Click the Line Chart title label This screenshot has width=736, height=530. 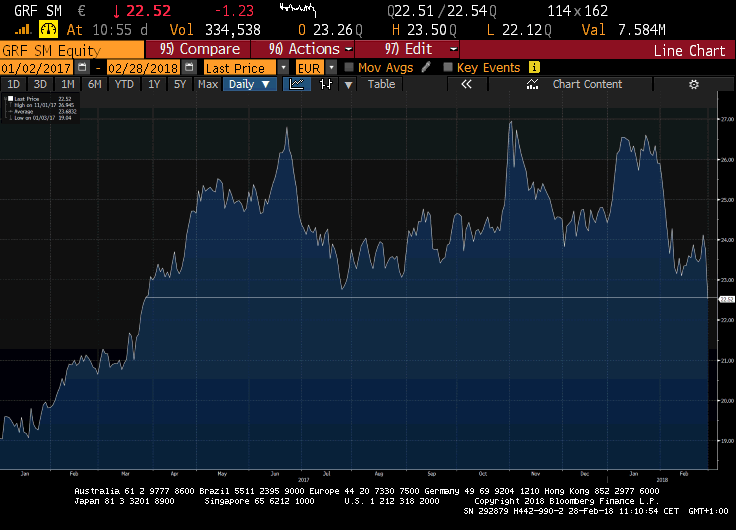(689, 50)
